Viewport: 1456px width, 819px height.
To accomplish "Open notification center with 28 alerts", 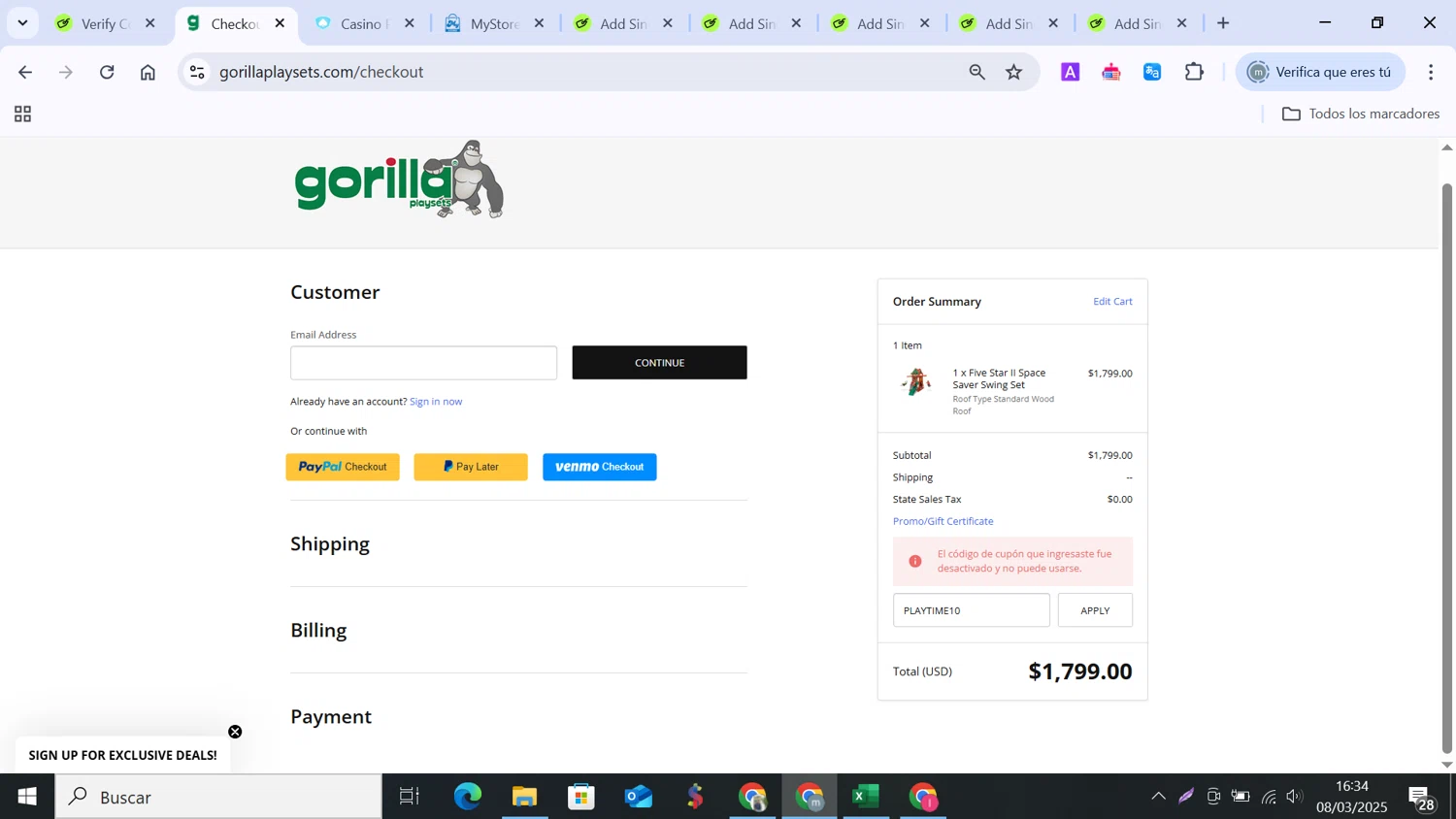I will (1423, 798).
